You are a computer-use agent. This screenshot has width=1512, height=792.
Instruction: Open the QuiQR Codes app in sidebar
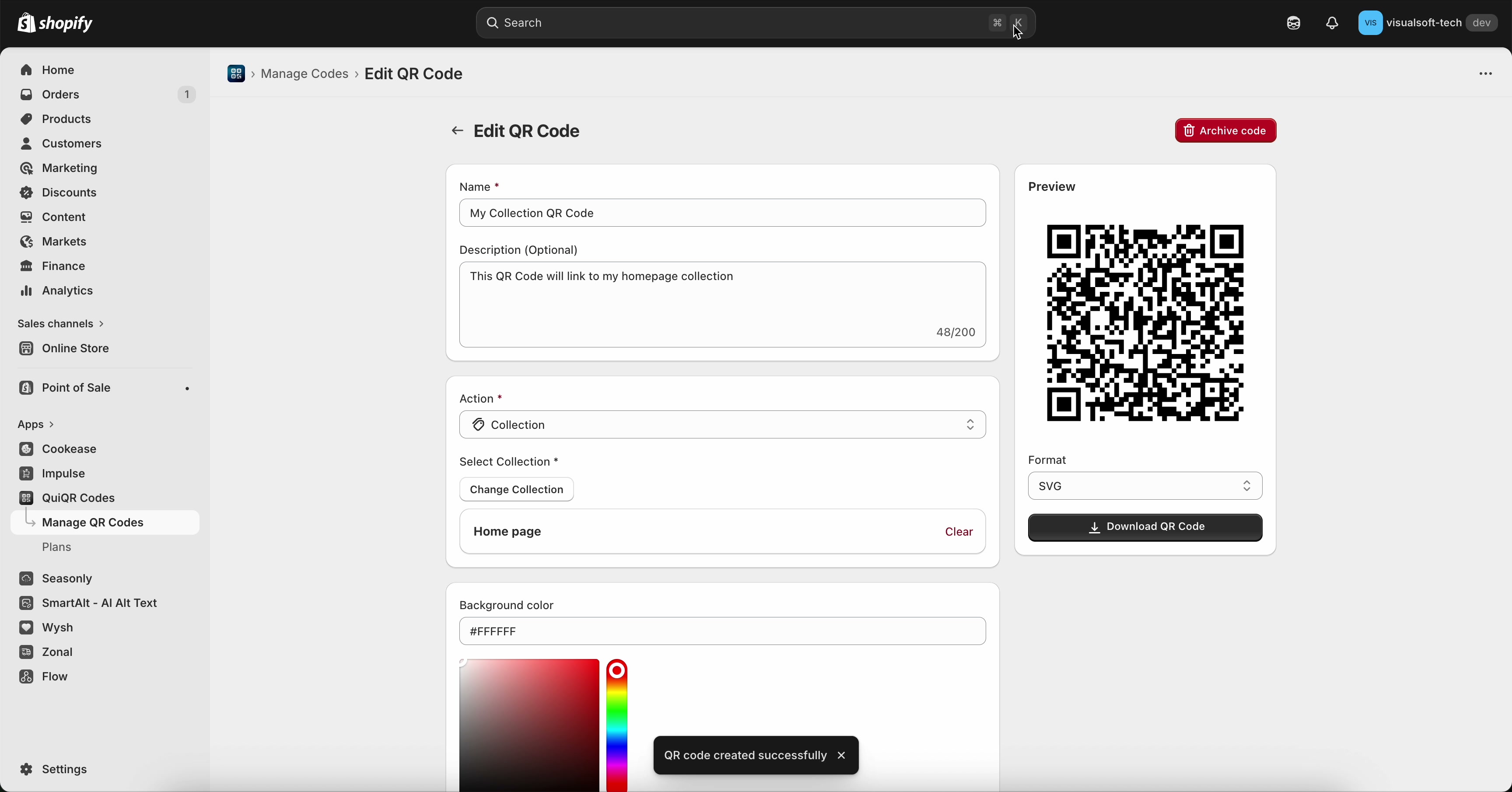point(78,498)
